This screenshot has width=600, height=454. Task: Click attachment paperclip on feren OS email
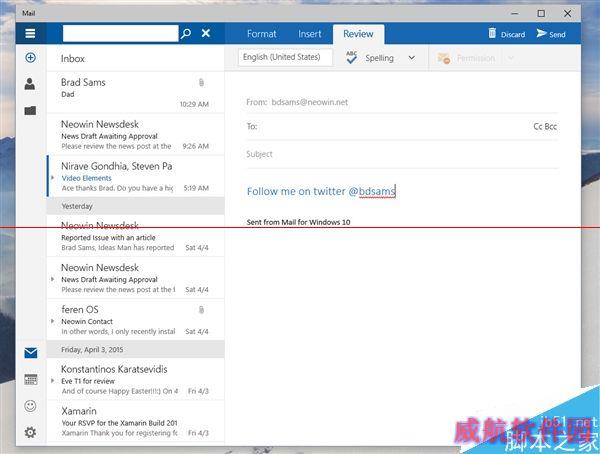point(201,310)
